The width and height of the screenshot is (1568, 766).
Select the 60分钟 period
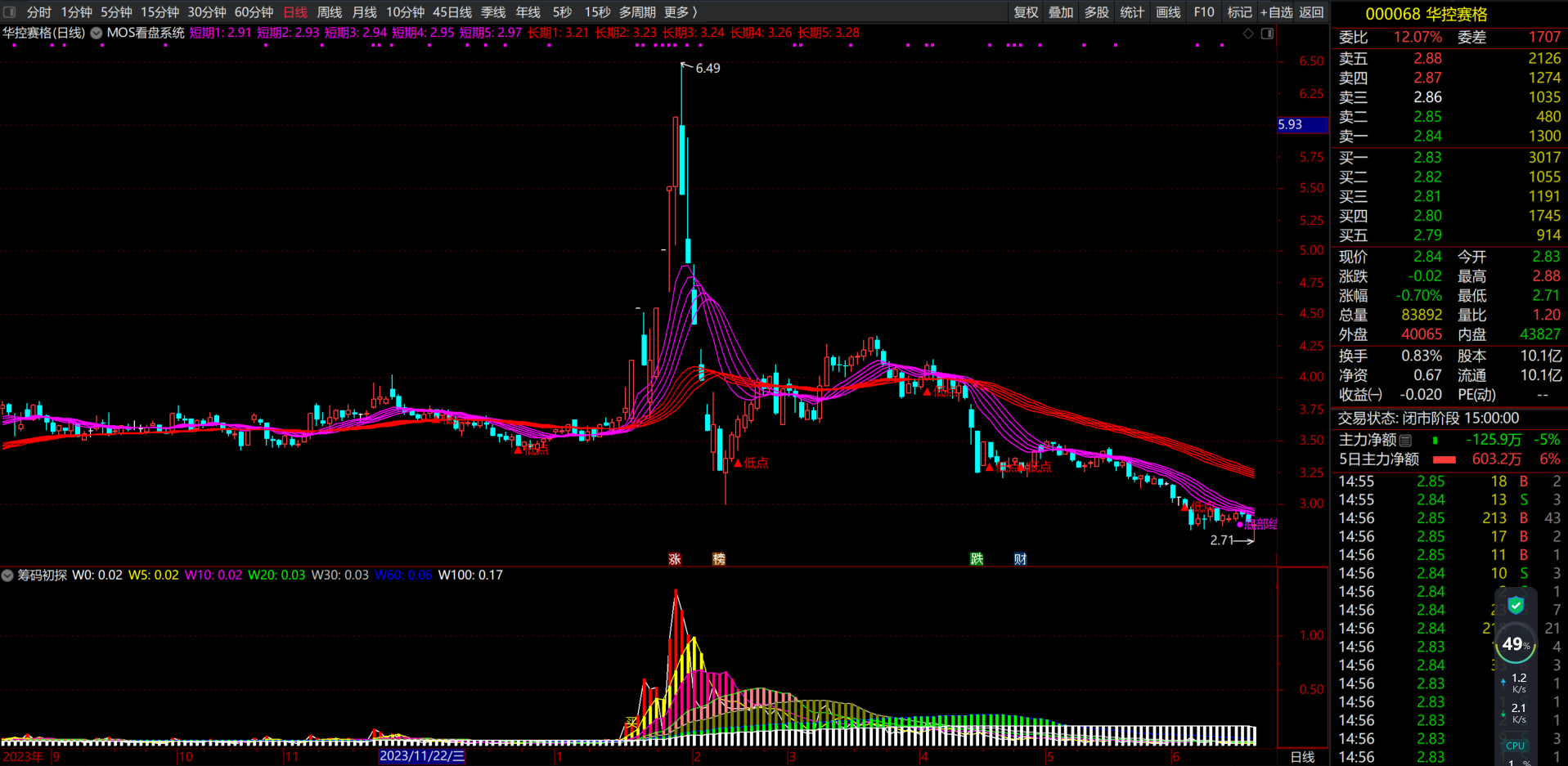[254, 12]
